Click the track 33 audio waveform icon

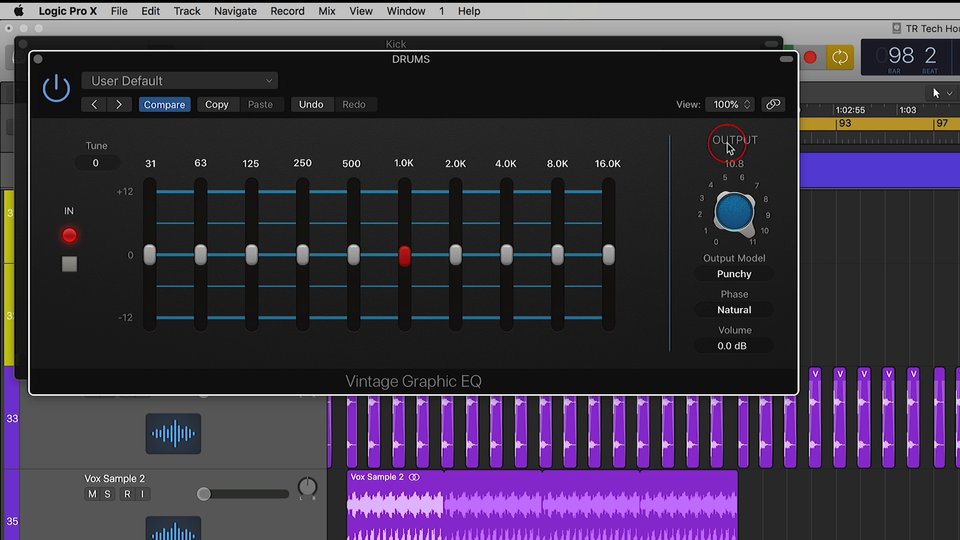pos(173,433)
